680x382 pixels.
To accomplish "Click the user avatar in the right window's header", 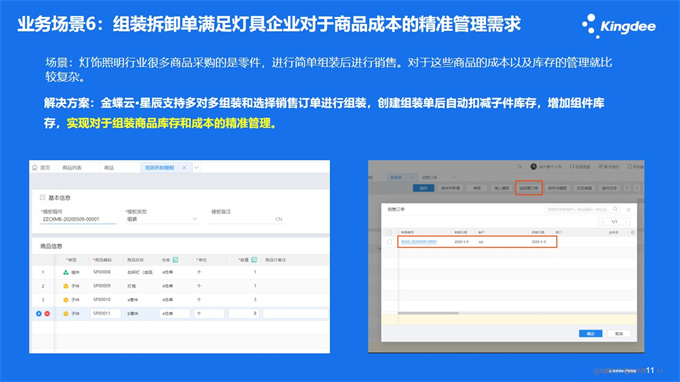I will pyautogui.click(x=534, y=167).
